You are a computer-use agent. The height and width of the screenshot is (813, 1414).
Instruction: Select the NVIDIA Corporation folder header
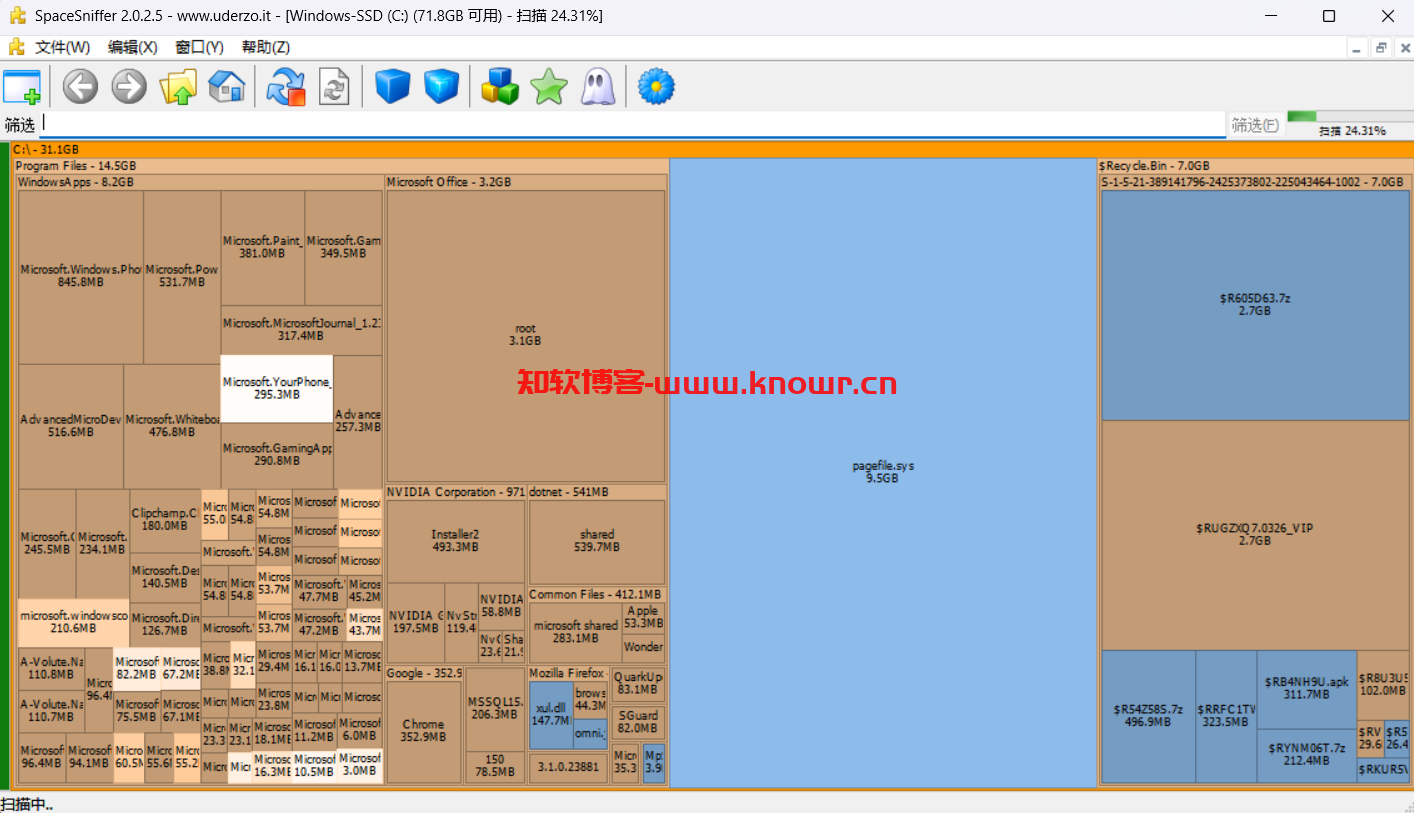click(456, 492)
